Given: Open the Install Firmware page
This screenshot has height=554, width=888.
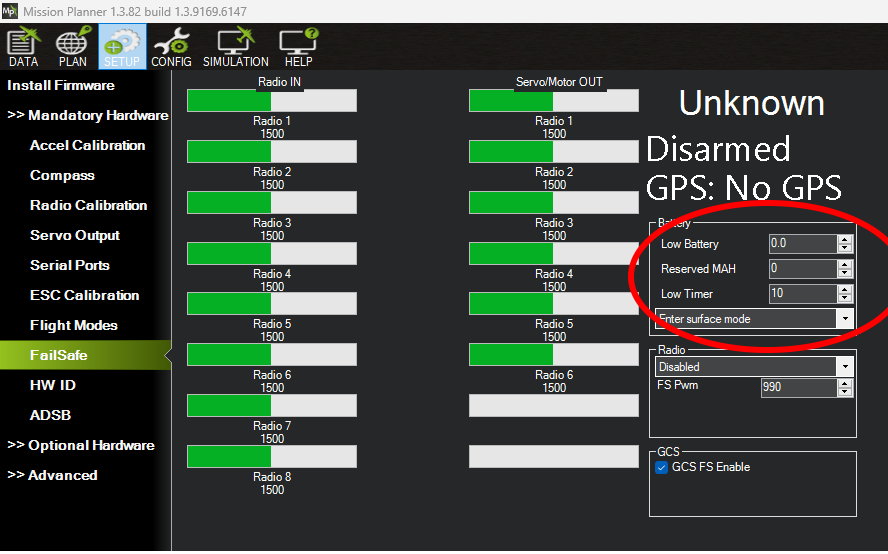Looking at the screenshot, I should 61,85.
